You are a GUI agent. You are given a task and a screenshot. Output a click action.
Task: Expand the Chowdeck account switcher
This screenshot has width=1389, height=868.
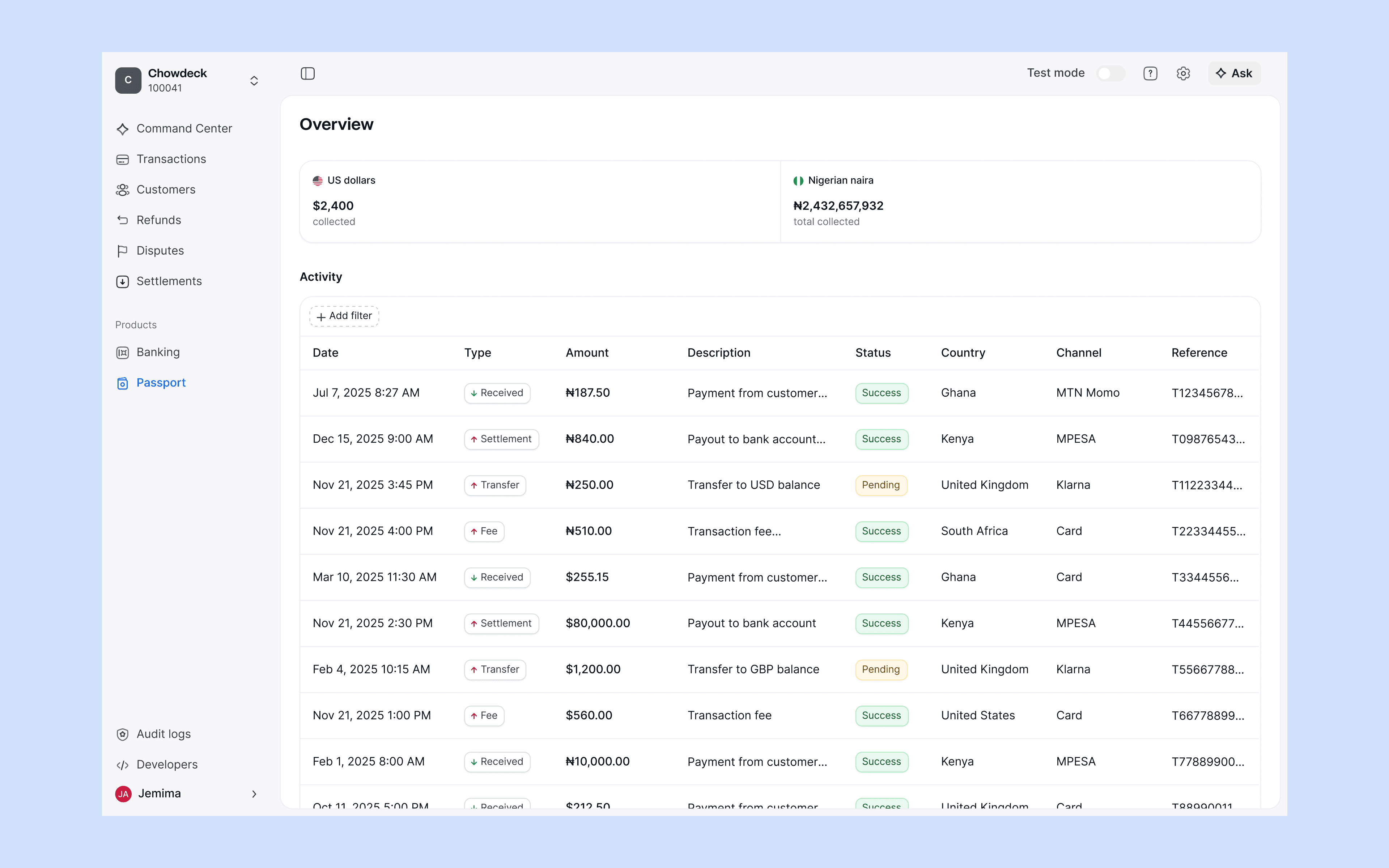(x=254, y=80)
